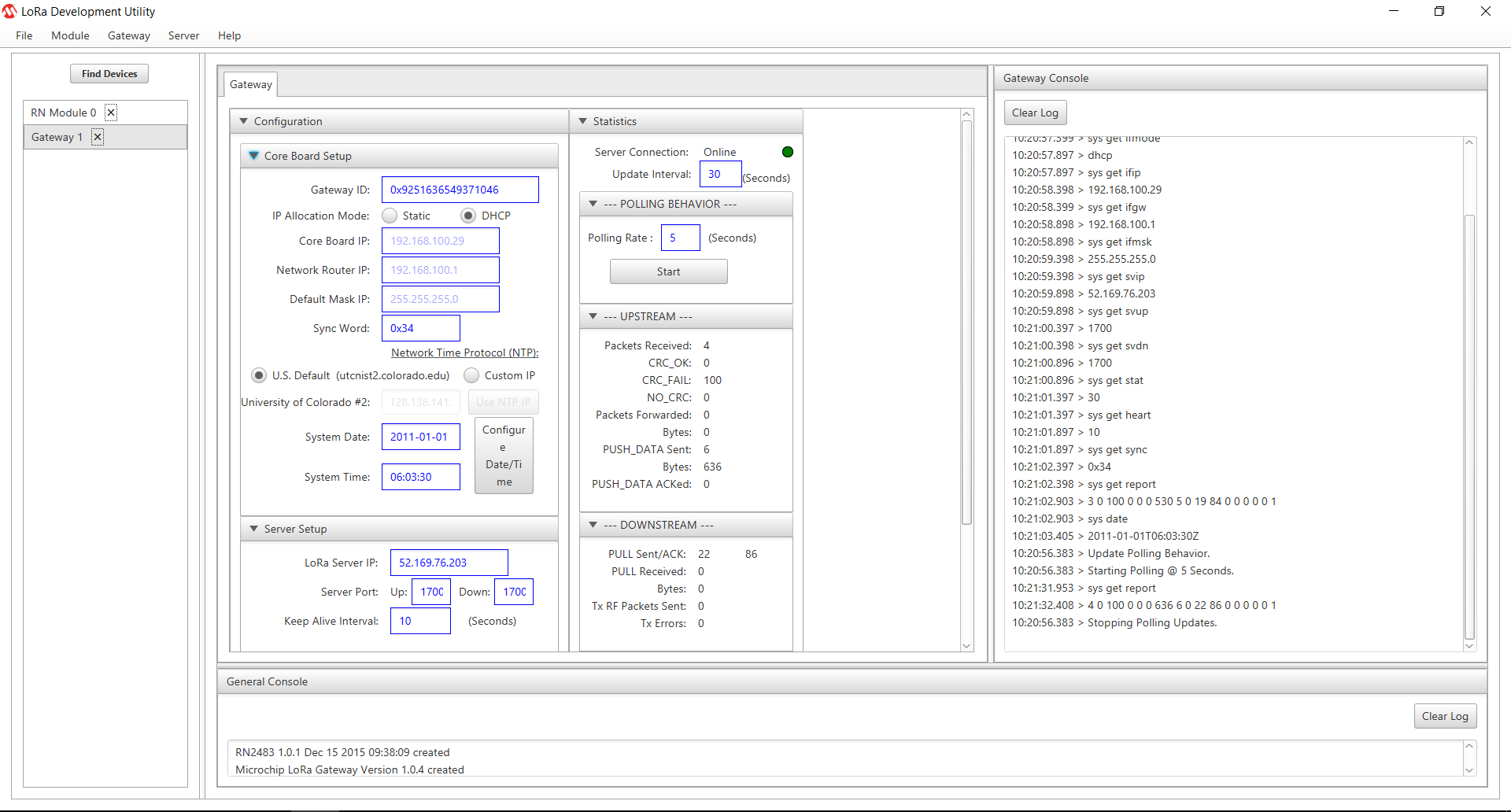Collapse the UPSTREAM statistics section
The image size is (1511, 812).
[593, 316]
